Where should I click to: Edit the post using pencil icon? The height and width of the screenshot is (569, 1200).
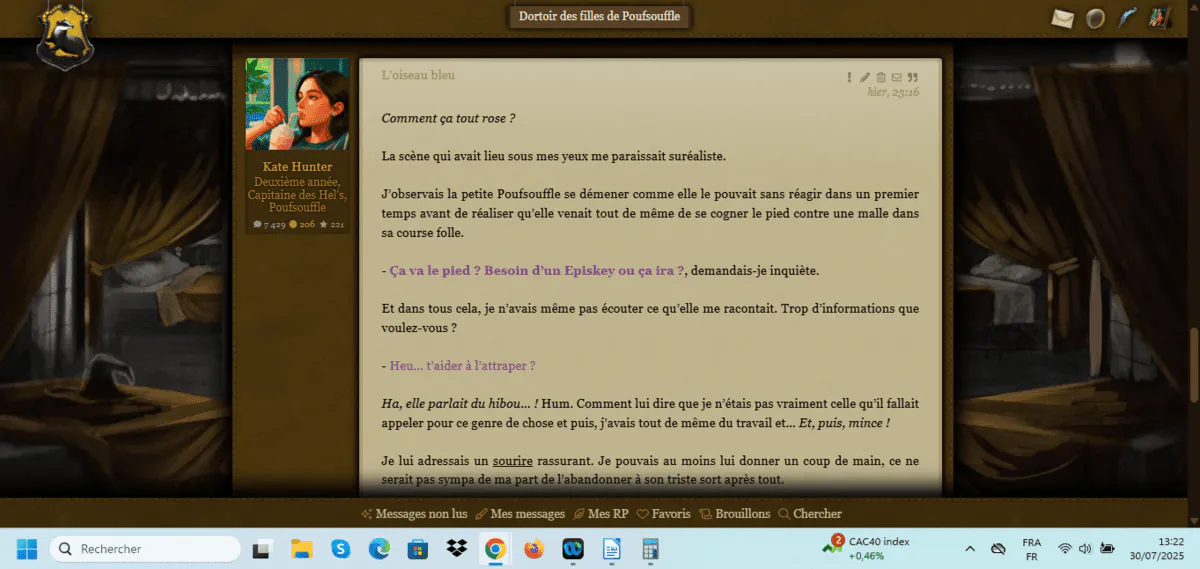[x=865, y=77]
